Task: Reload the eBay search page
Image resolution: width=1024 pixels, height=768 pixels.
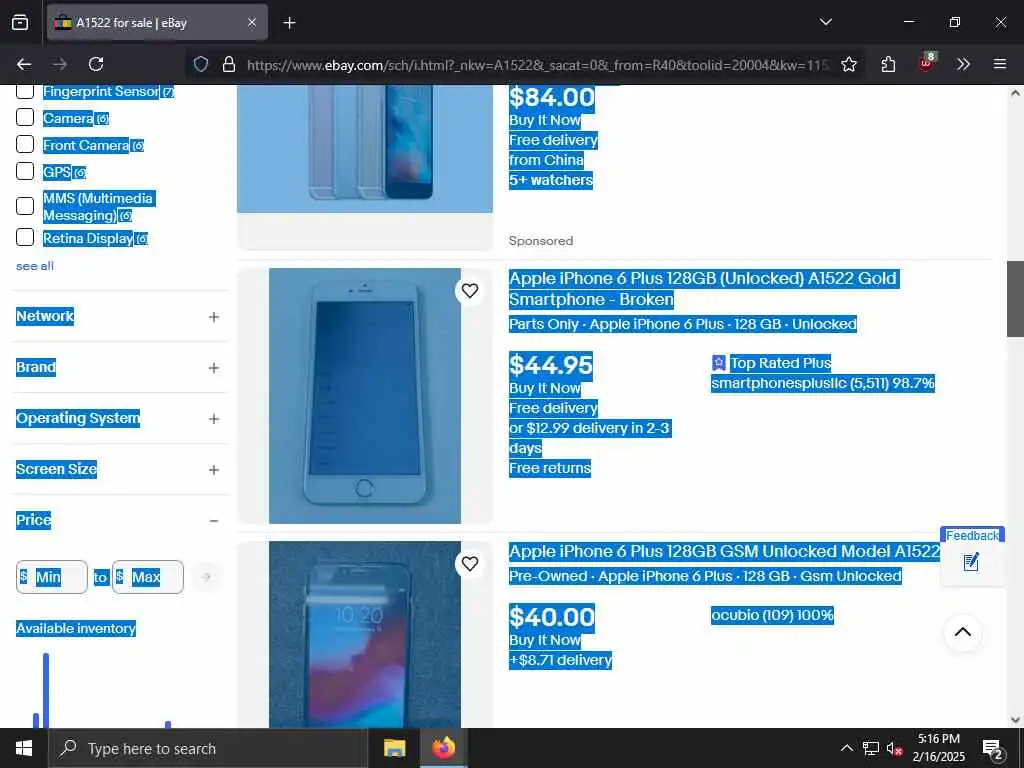Action: pos(96,64)
